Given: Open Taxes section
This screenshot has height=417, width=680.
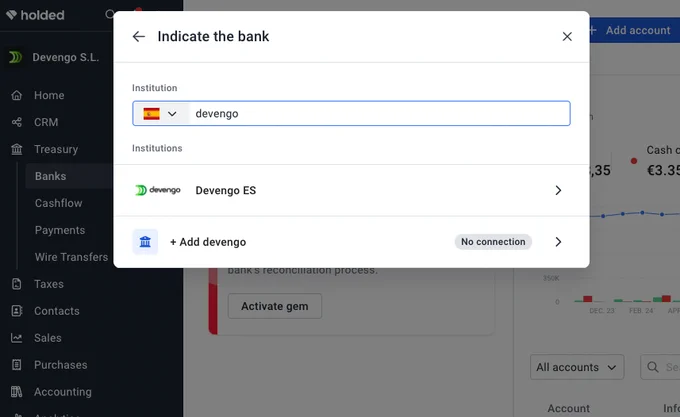Looking at the screenshot, I should [x=49, y=284].
